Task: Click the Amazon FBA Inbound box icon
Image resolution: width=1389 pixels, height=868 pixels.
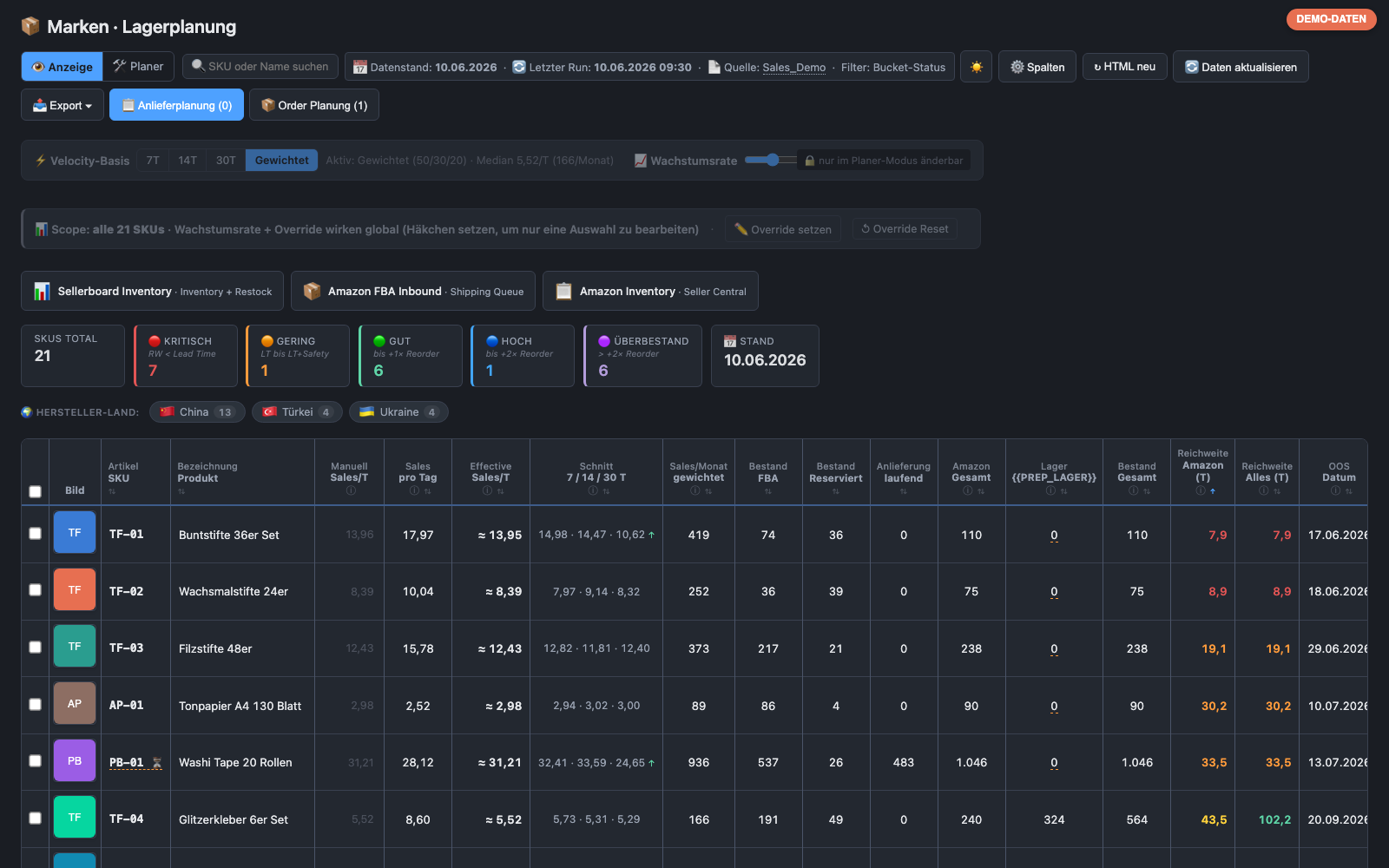Action: pos(312,292)
